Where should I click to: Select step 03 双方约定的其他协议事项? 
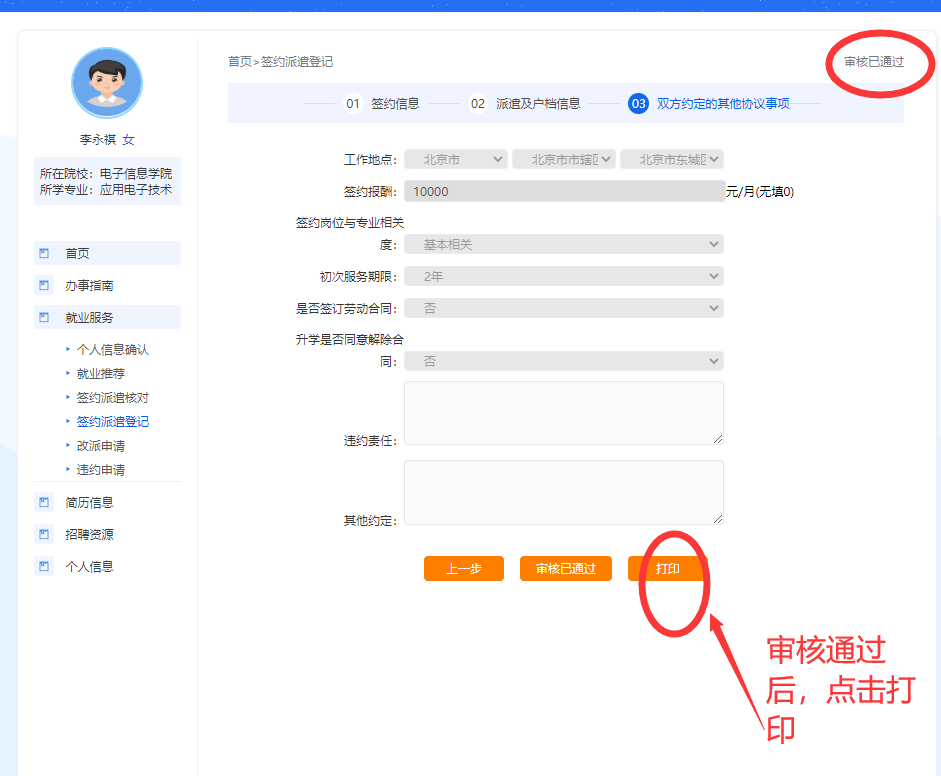pyautogui.click(x=709, y=103)
